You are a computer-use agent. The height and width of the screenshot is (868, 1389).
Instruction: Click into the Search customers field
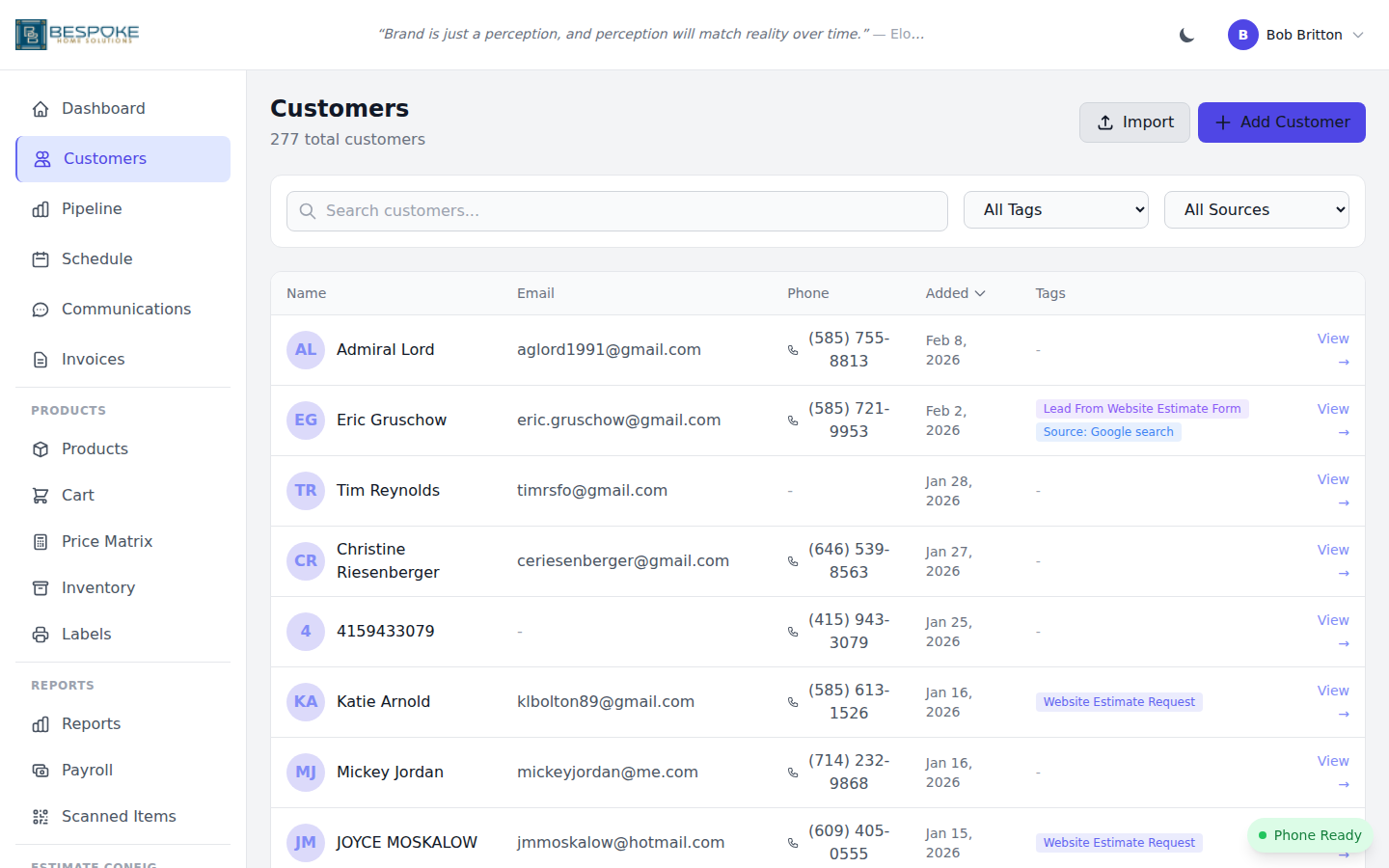617,211
